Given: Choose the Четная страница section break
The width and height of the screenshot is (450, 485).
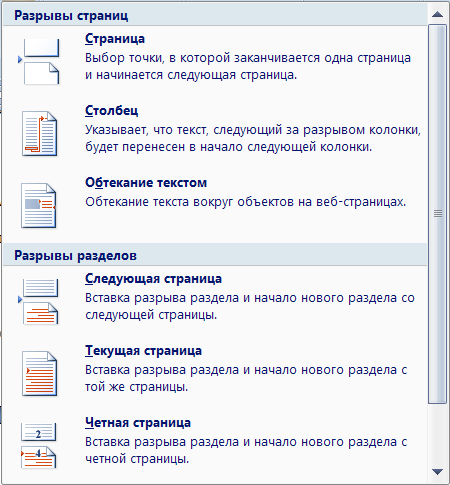Looking at the screenshot, I should click(x=138, y=423).
